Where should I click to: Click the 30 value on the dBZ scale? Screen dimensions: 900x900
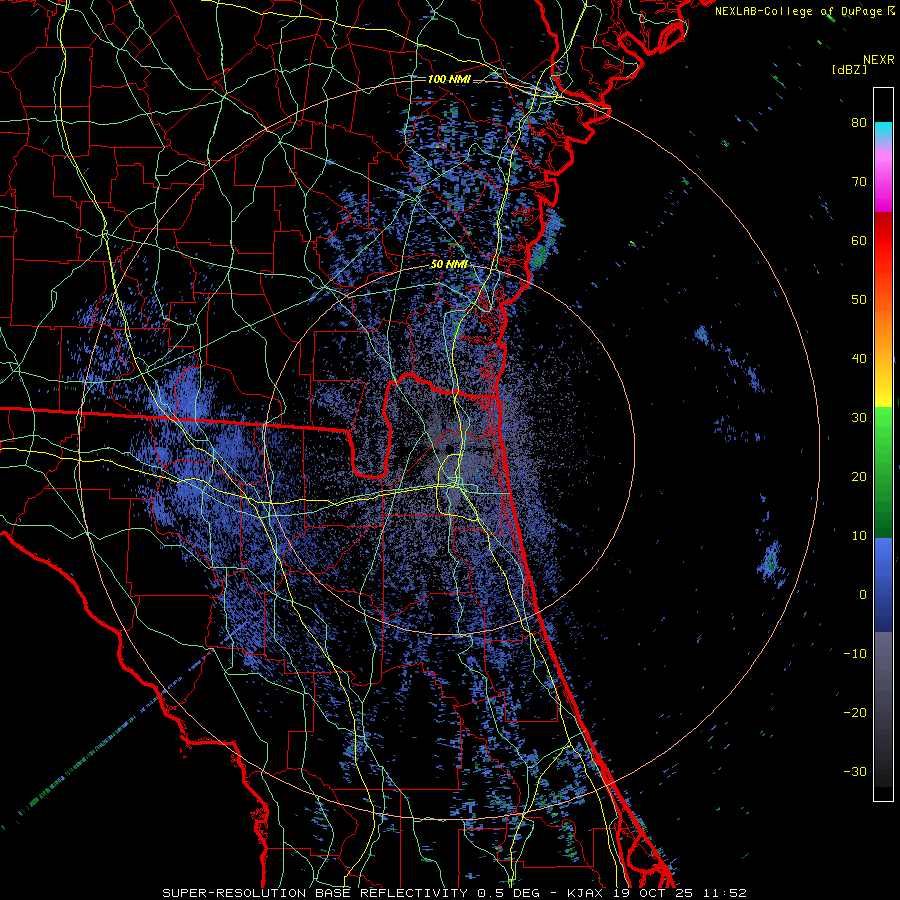[x=859, y=418]
